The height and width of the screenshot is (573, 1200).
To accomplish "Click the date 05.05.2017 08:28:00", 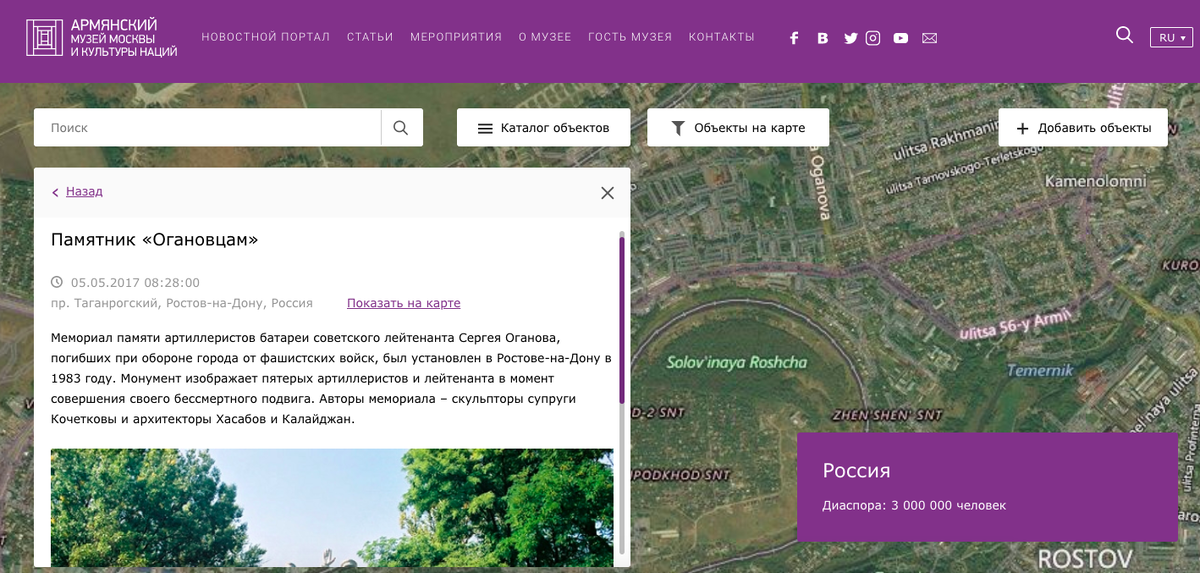I will (x=135, y=282).
